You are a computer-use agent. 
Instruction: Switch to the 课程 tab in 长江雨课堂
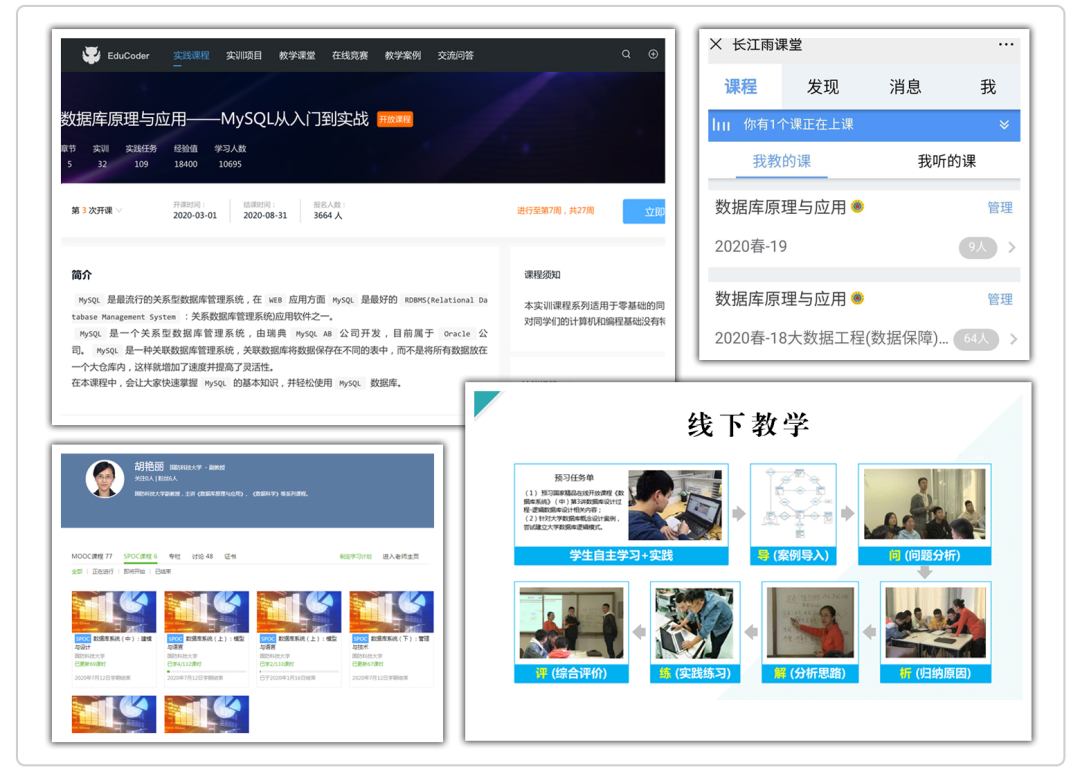741,87
